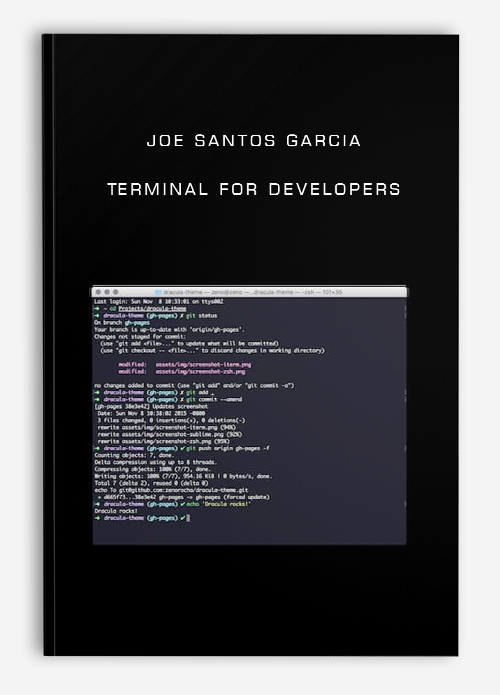Click the green checkmark before 'git push origin'

[183, 448]
